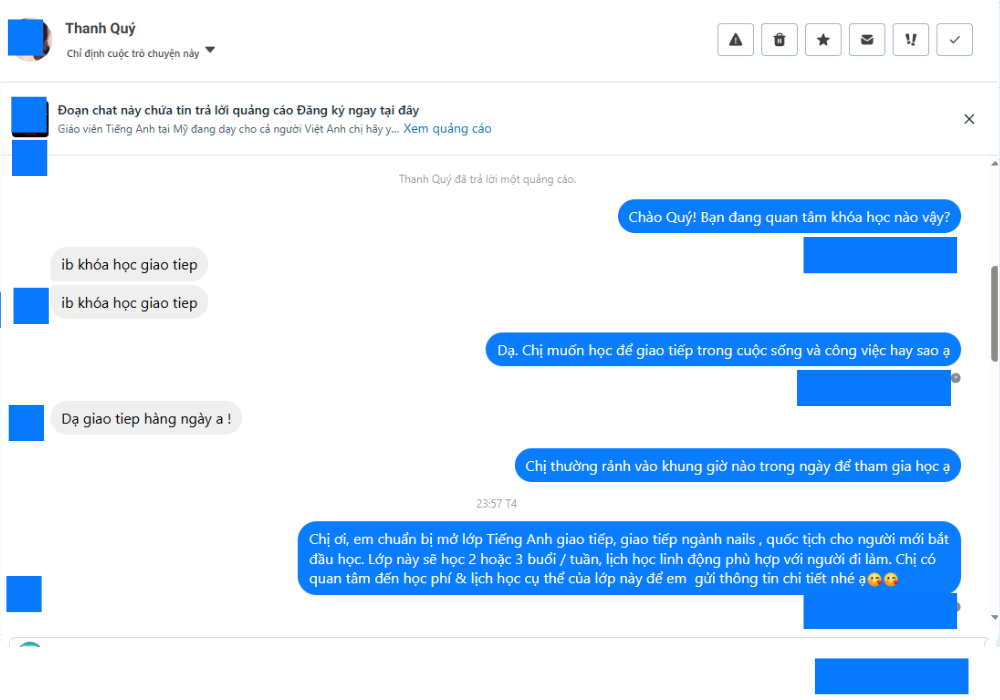Dismiss the ad reply banner
The image size is (1000, 700).
969,119
